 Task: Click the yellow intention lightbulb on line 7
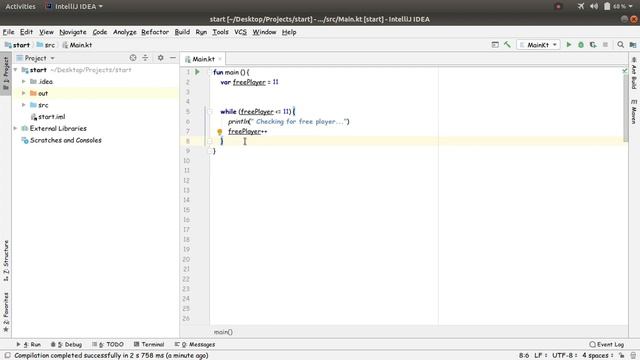tap(220, 131)
